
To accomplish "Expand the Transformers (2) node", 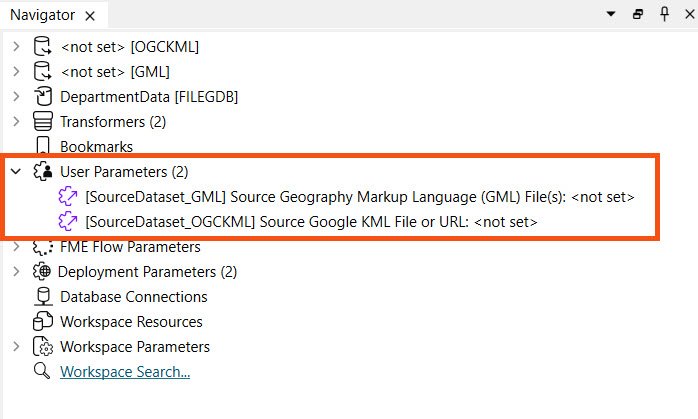I will coord(15,122).
